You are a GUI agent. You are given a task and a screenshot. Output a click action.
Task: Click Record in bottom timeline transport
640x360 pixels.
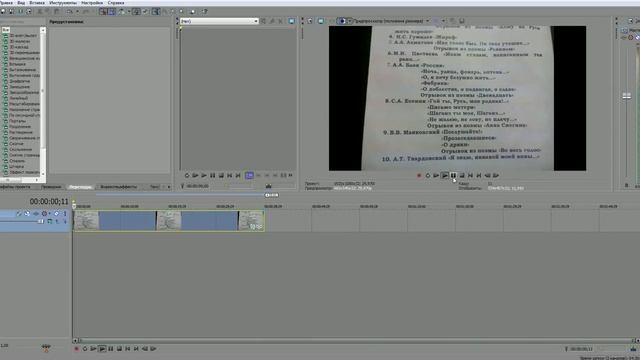(x=76, y=349)
